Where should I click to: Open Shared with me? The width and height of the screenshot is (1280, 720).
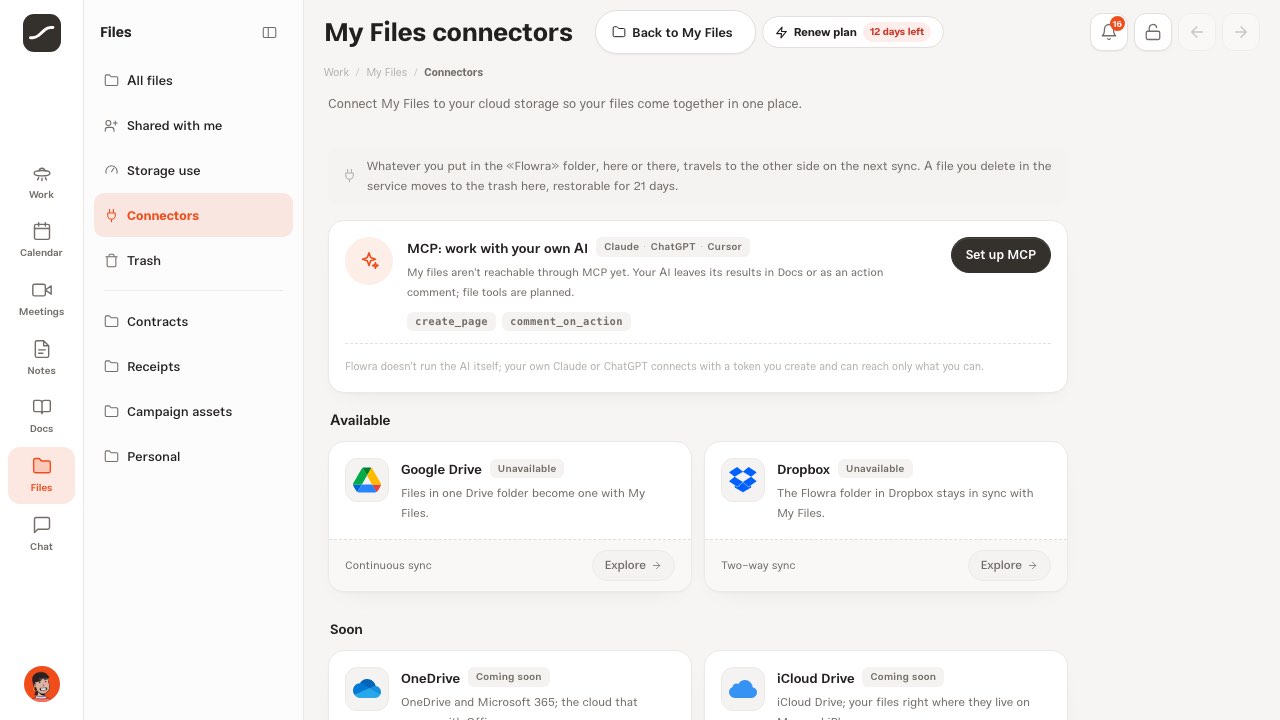coord(193,125)
